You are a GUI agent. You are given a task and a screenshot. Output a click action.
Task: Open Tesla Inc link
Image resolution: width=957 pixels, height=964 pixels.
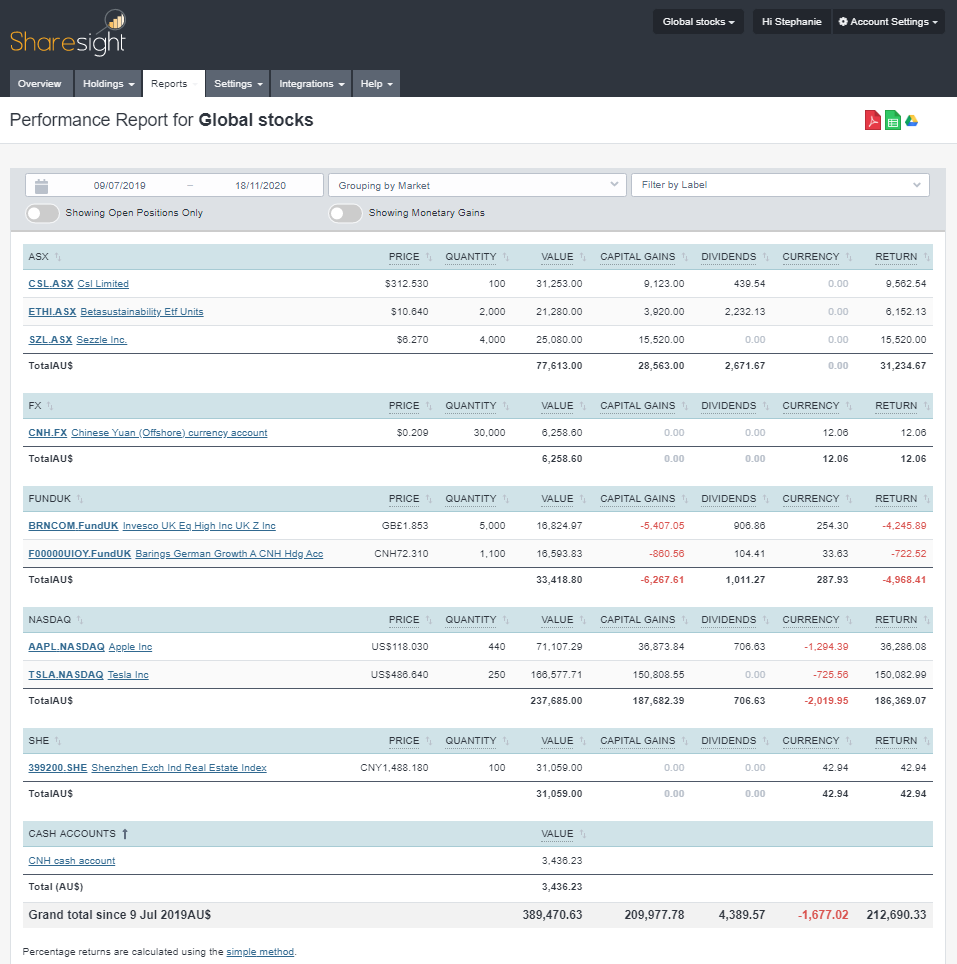[x=128, y=674]
